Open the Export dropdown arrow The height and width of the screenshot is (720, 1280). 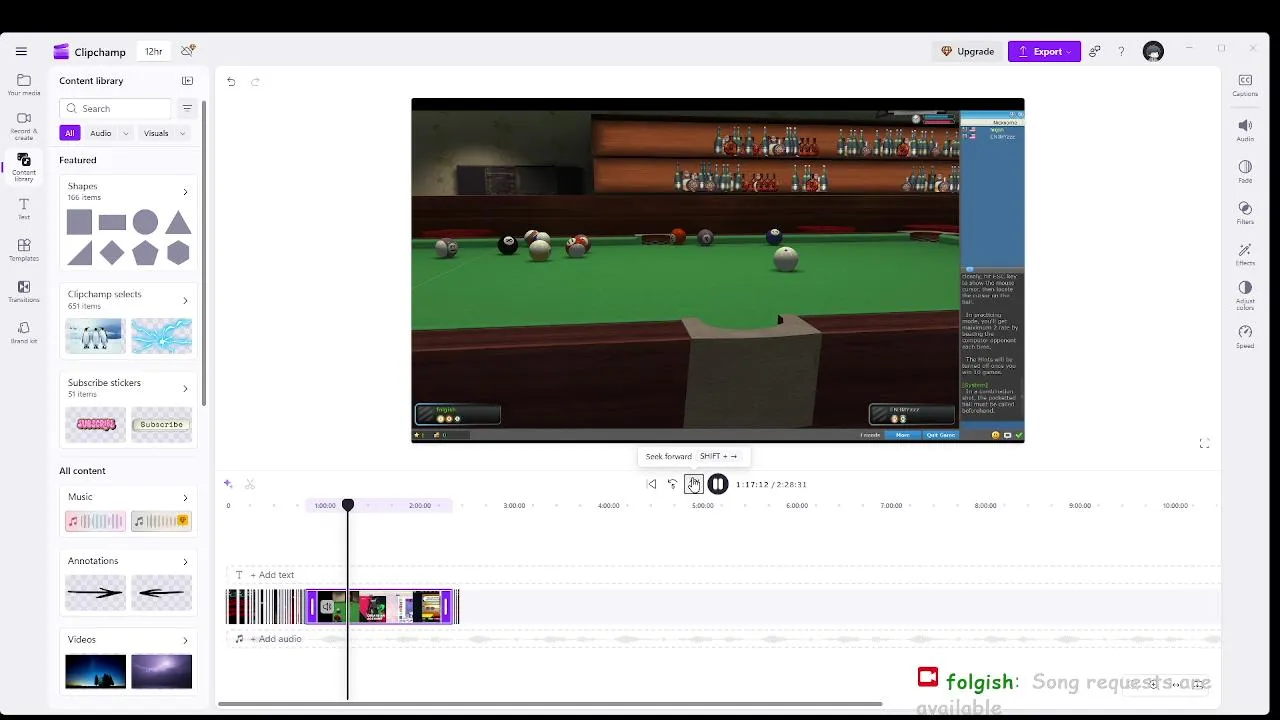(x=1069, y=51)
